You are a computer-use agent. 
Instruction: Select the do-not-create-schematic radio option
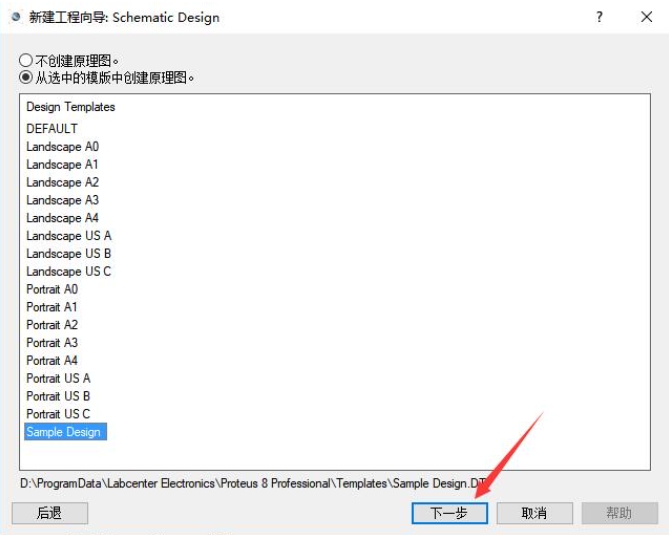click(26, 61)
